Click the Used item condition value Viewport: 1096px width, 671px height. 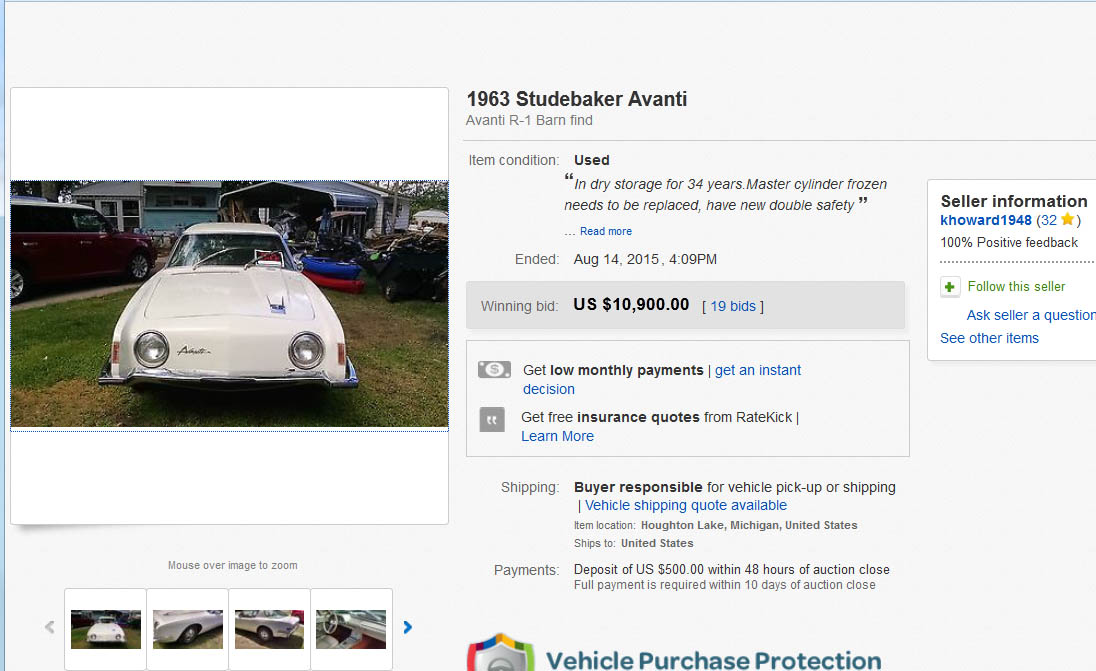tap(591, 160)
